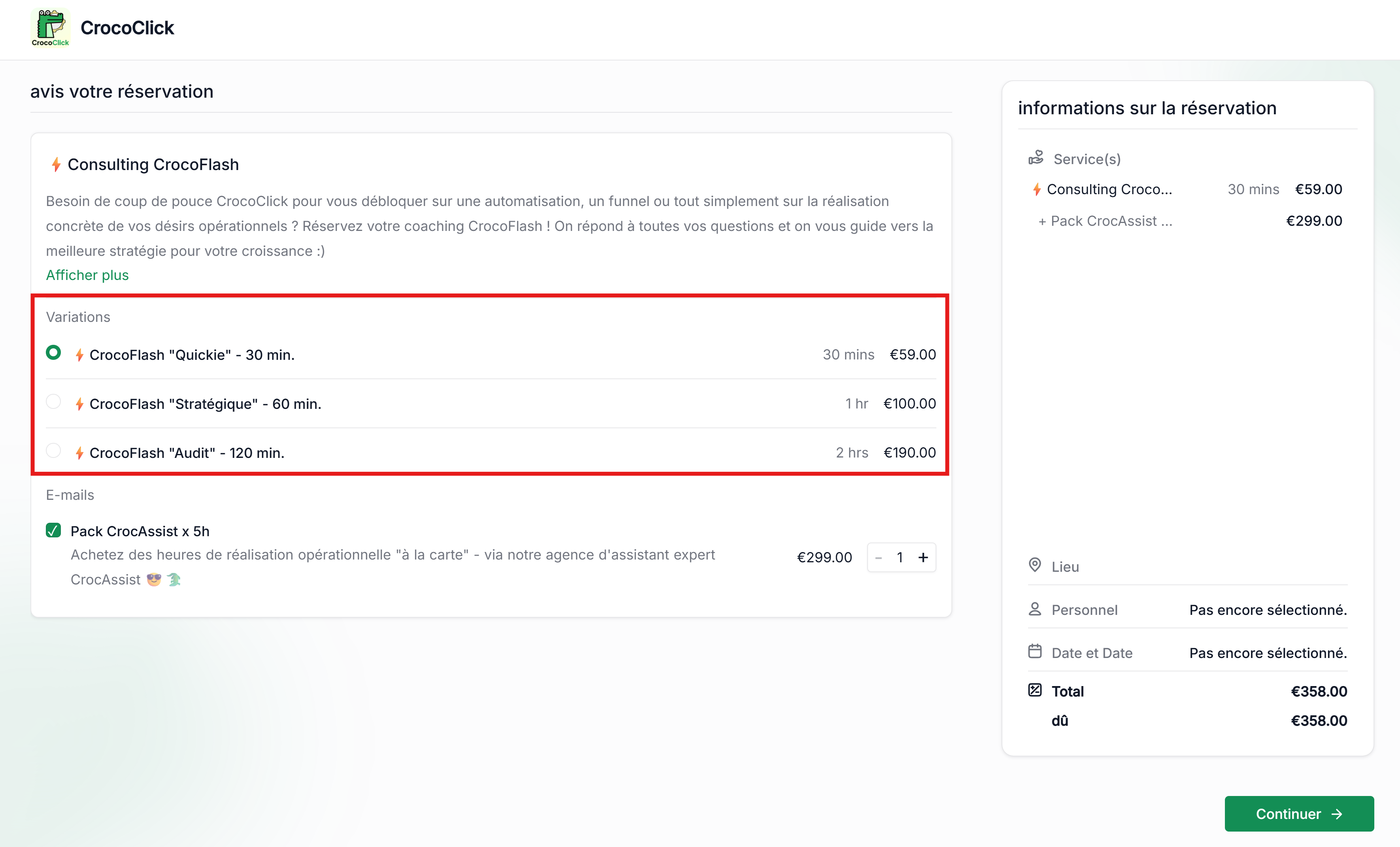
Task: Decrease Pack CrocAssist quantity with minus
Action: 878,558
